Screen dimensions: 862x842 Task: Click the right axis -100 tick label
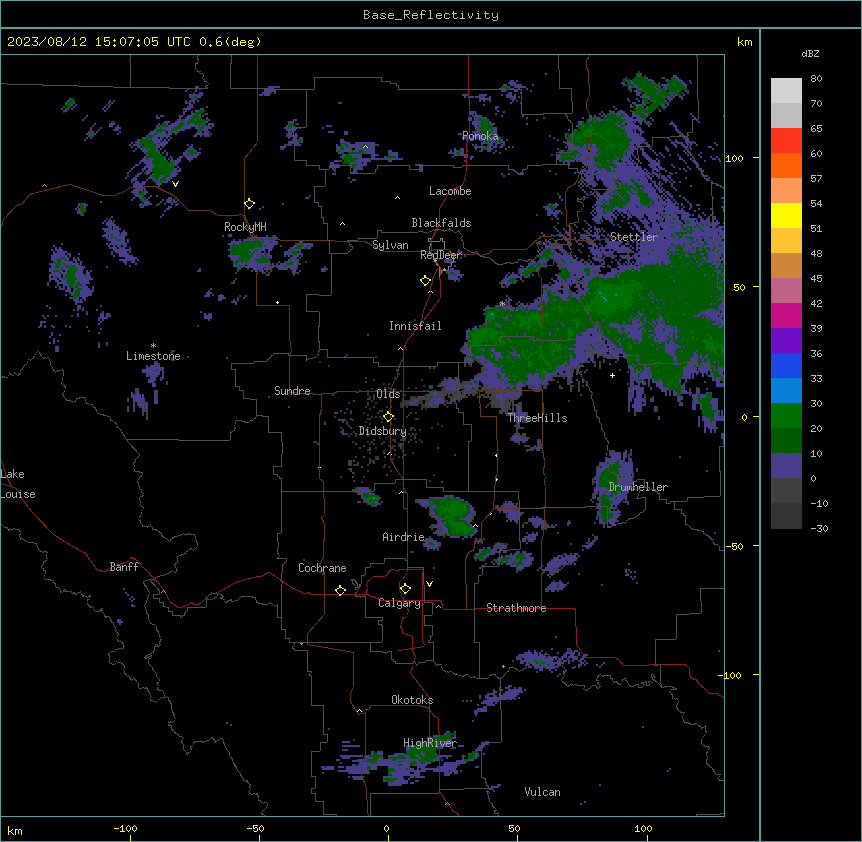click(x=731, y=675)
